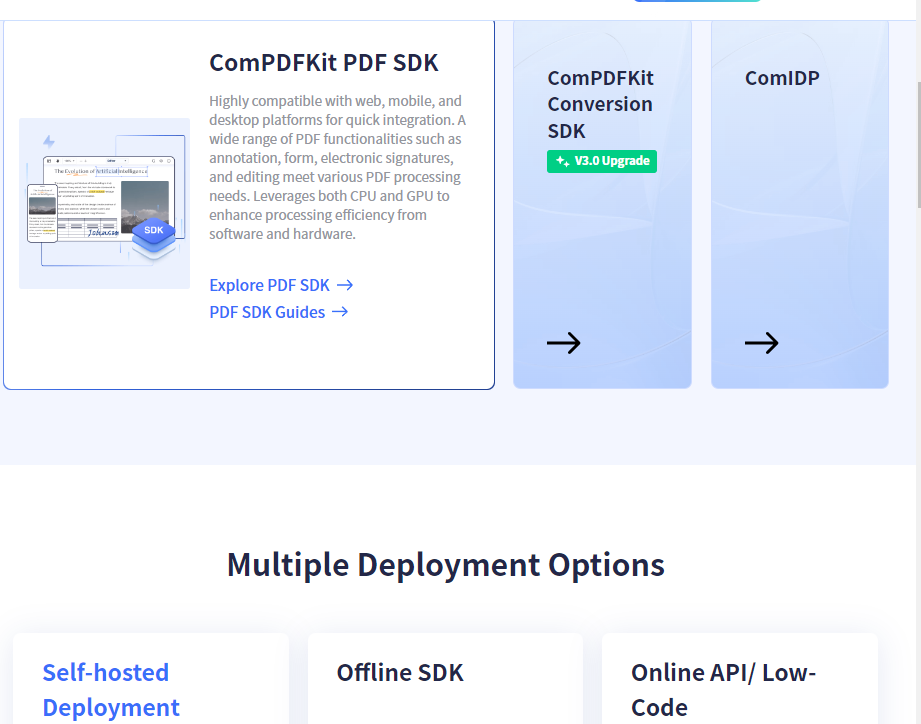This screenshot has height=724, width=921.
Task: Click the arrow on the ComIDP card
Action: point(762,343)
